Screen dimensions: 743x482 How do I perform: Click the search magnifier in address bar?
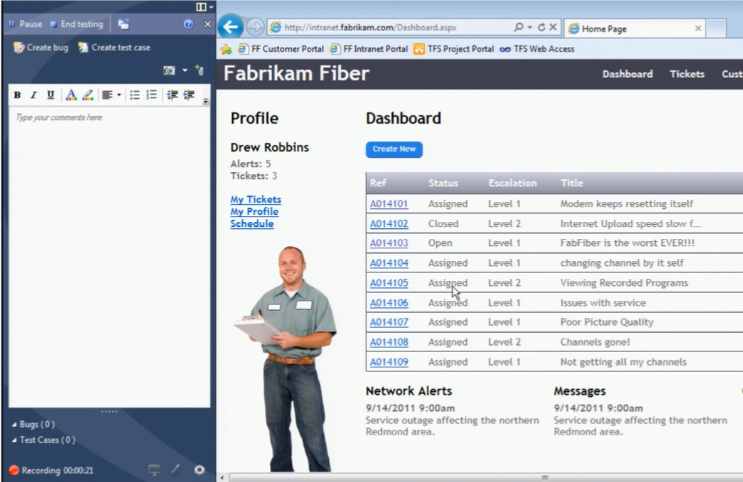[x=518, y=27]
